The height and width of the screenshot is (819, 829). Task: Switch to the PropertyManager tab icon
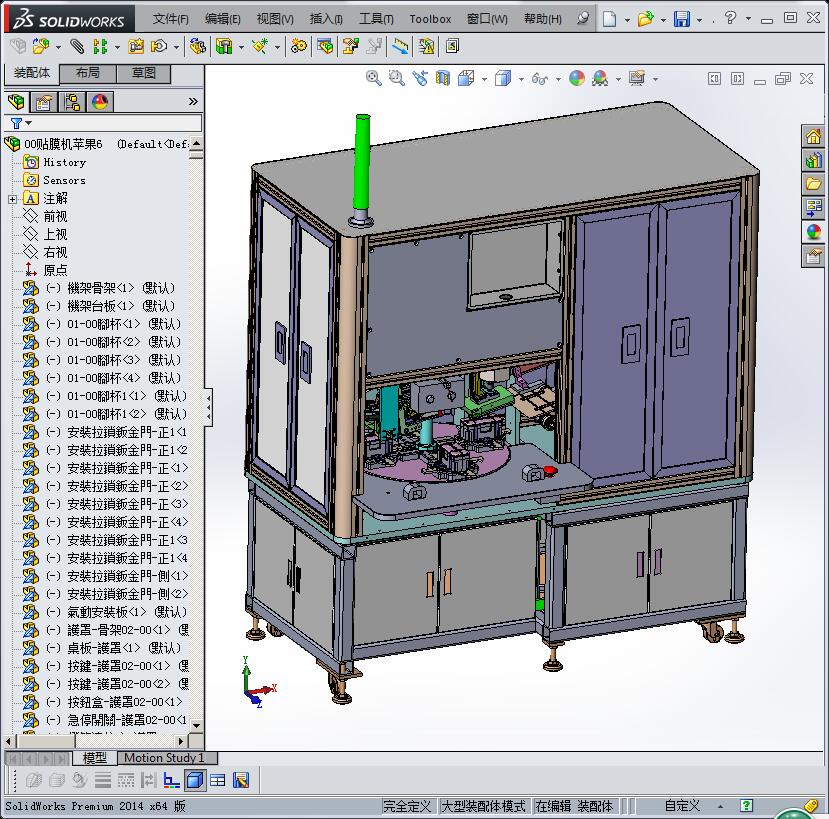point(43,102)
